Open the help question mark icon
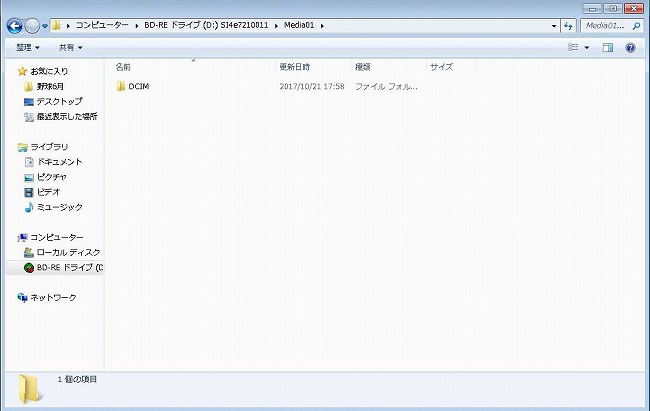 [x=631, y=47]
